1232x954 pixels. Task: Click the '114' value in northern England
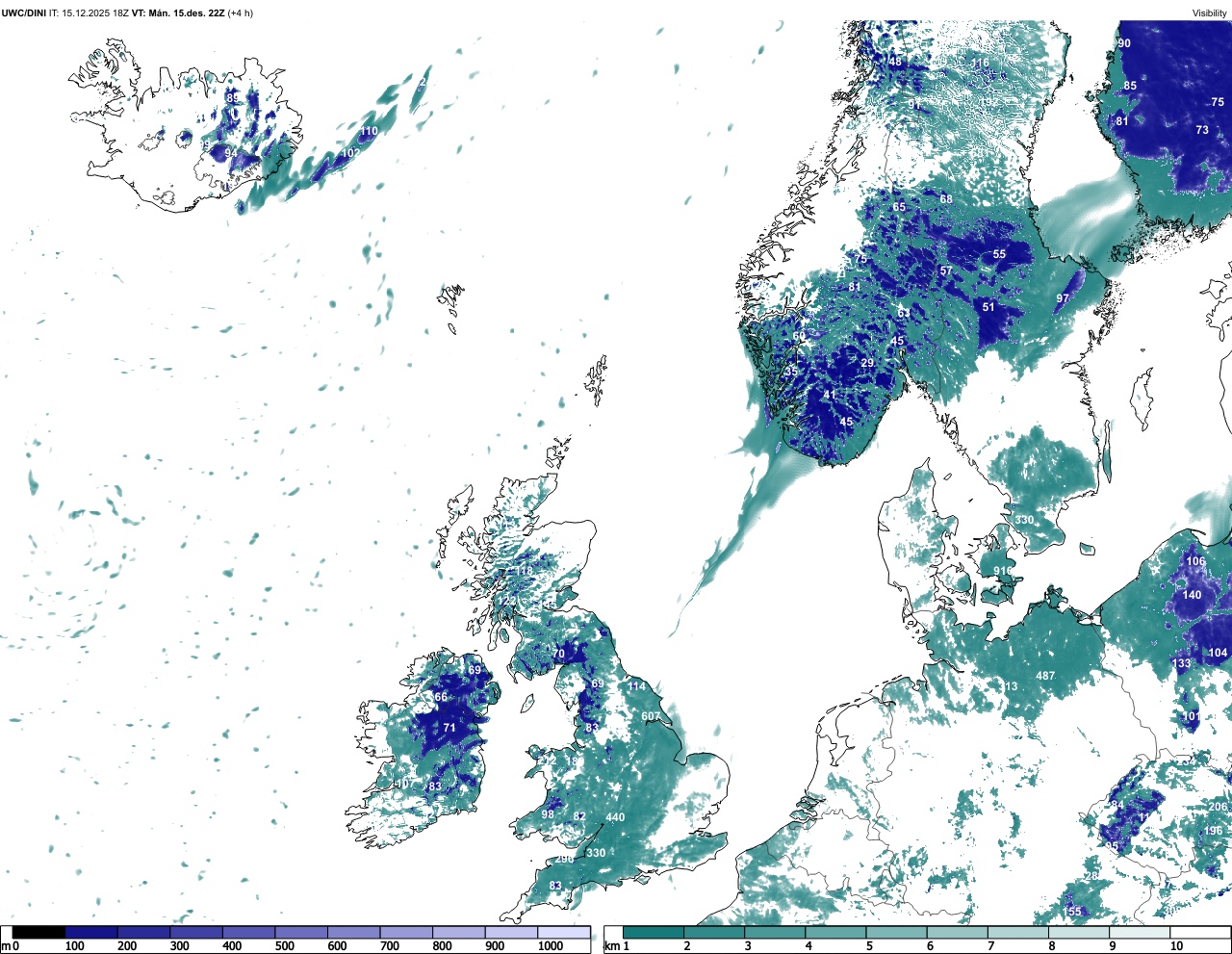point(637,686)
